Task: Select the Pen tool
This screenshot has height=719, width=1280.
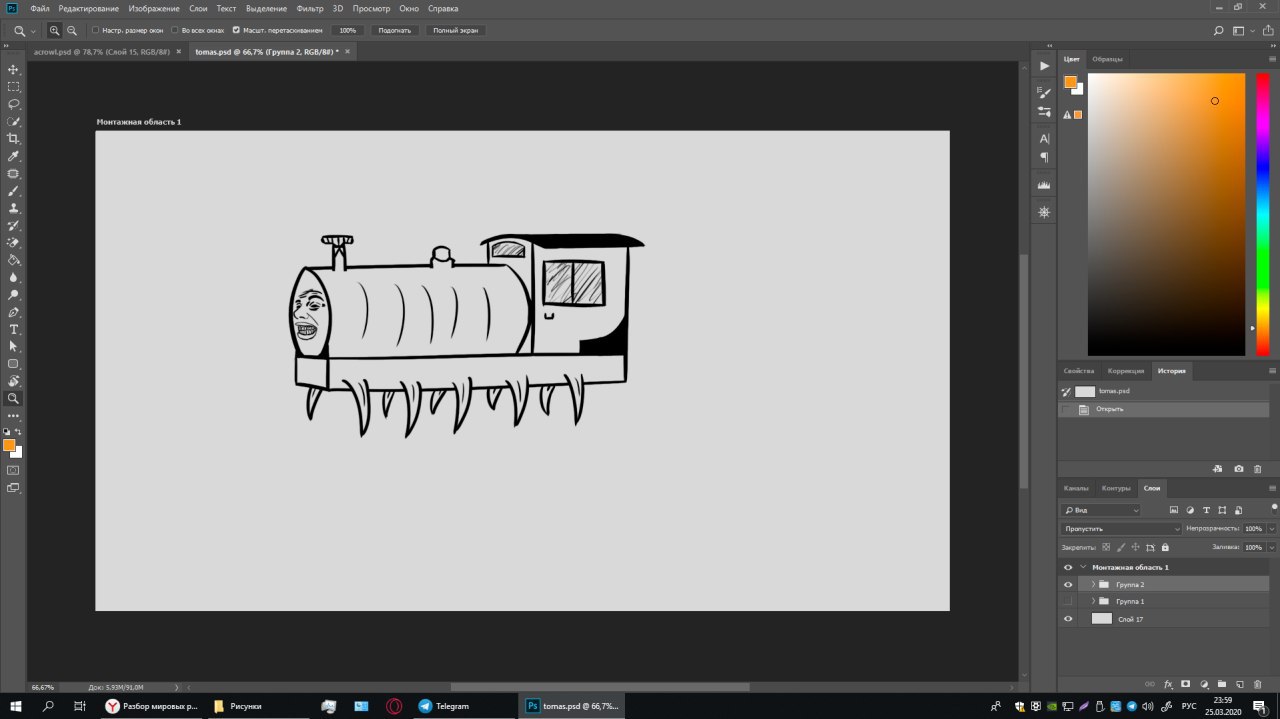Action: tap(14, 312)
